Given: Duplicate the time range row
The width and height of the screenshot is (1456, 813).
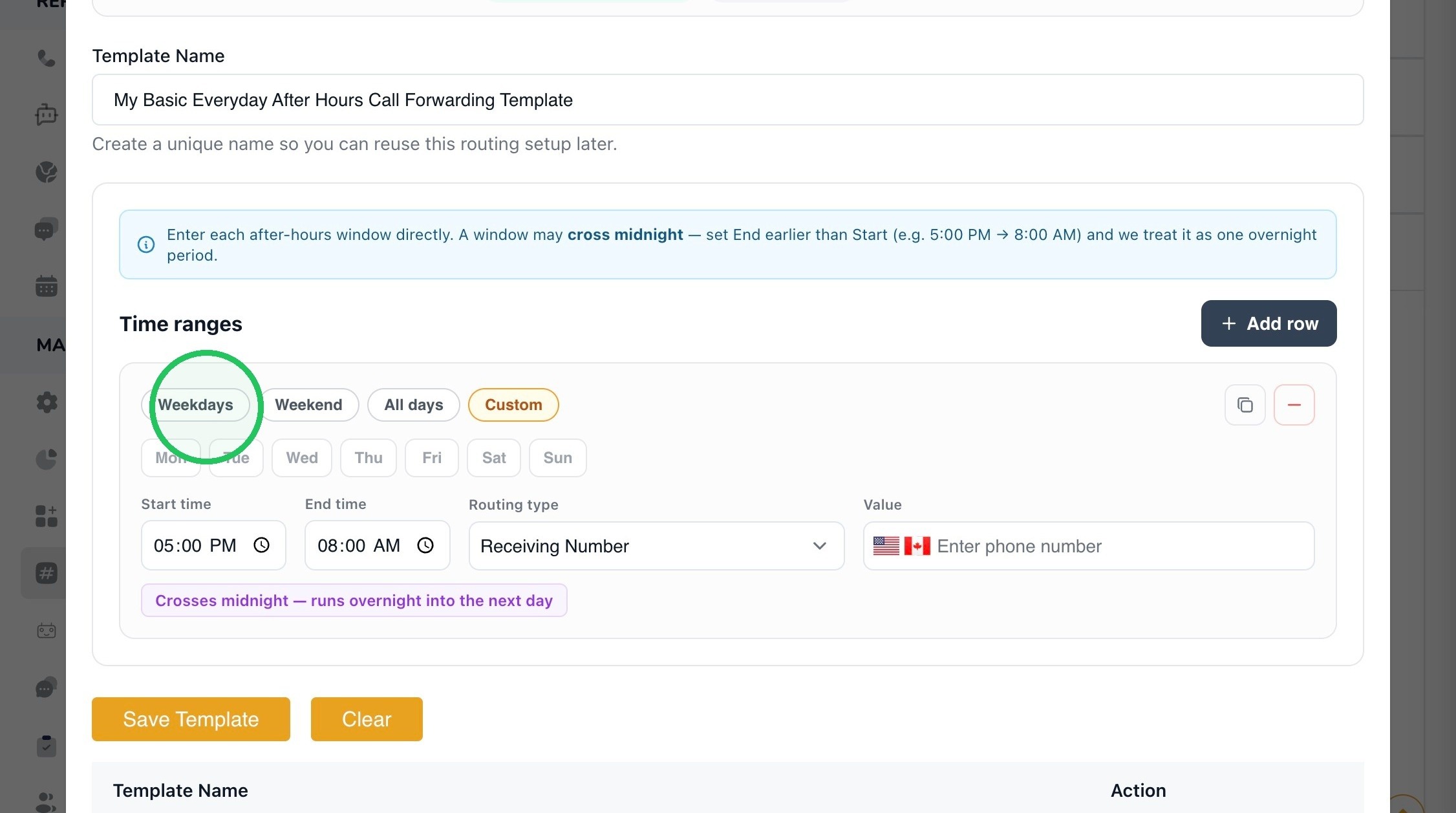Looking at the screenshot, I should point(1245,405).
